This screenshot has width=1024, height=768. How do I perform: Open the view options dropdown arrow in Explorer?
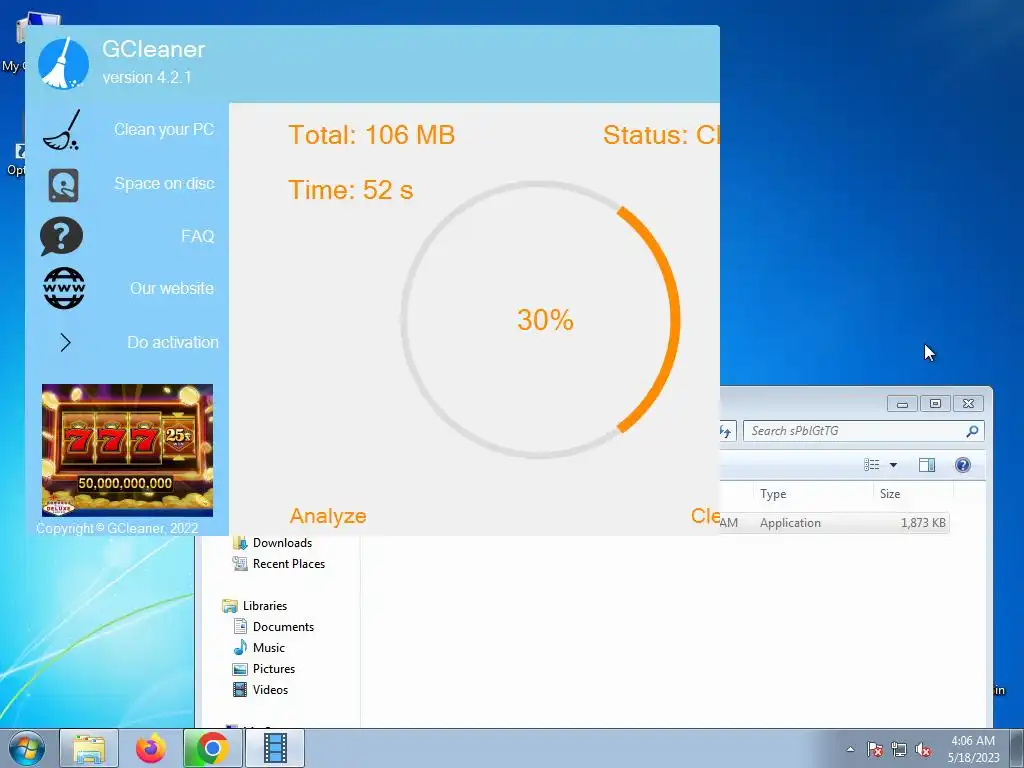tap(893, 465)
